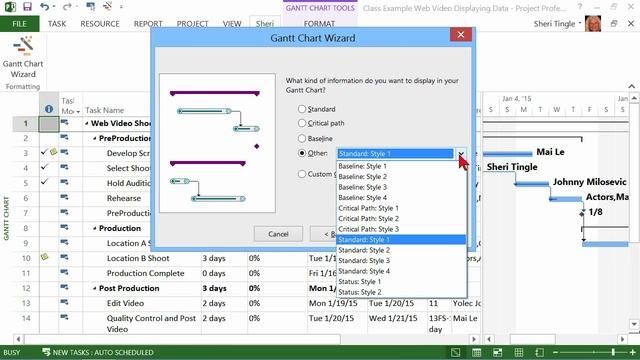Select the Other radio button

tap(302, 153)
